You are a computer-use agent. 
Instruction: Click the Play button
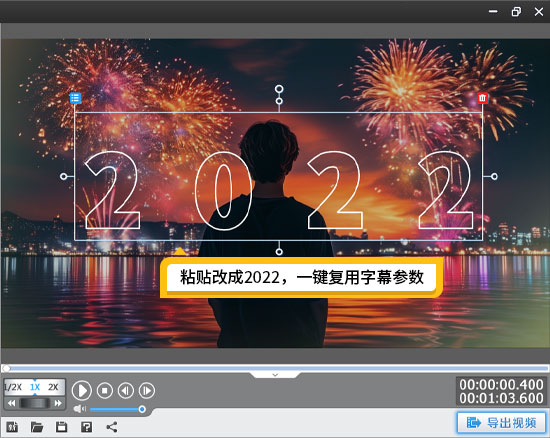click(x=82, y=390)
